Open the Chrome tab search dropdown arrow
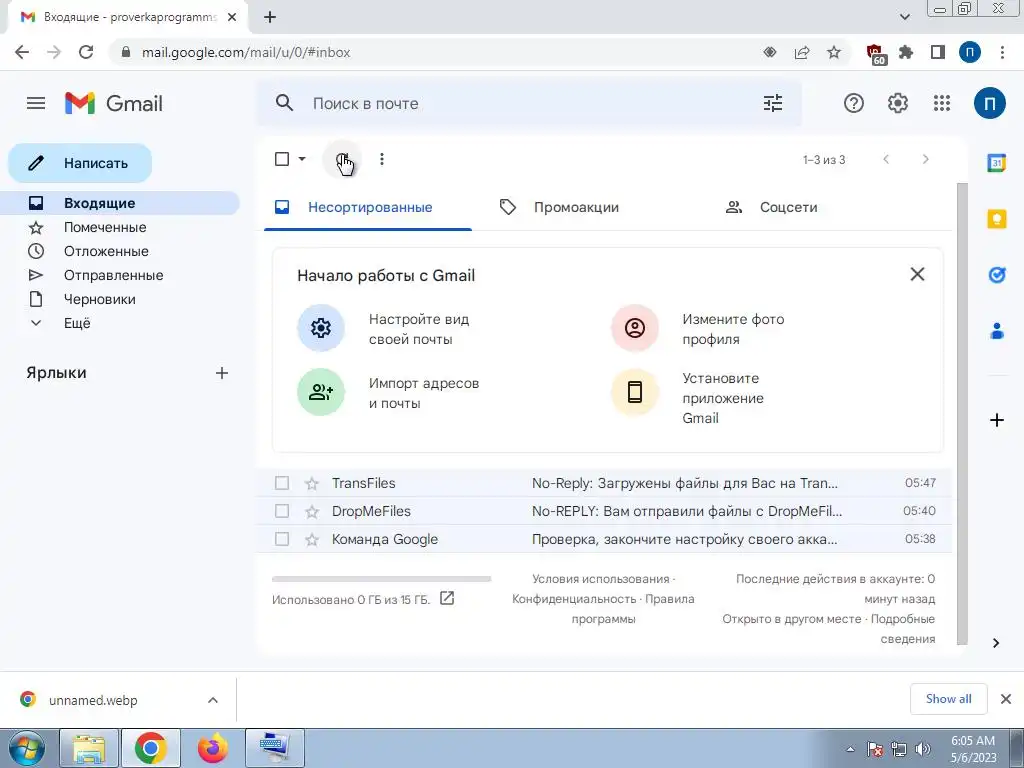Viewport: 1024px width, 768px height. [x=904, y=17]
